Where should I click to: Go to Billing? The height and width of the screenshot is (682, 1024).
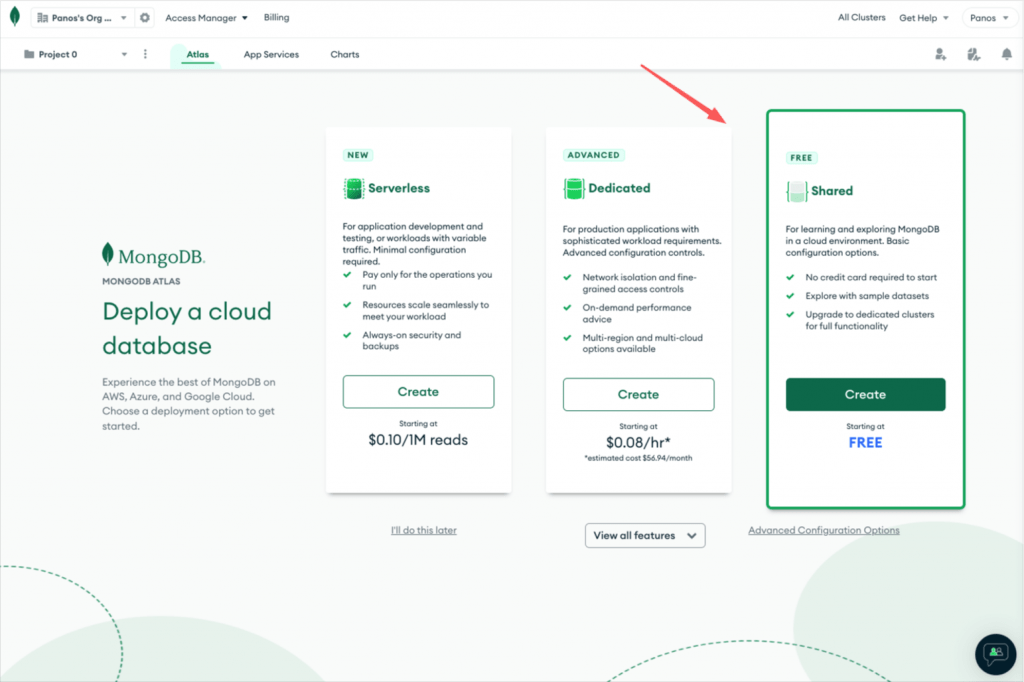276,18
